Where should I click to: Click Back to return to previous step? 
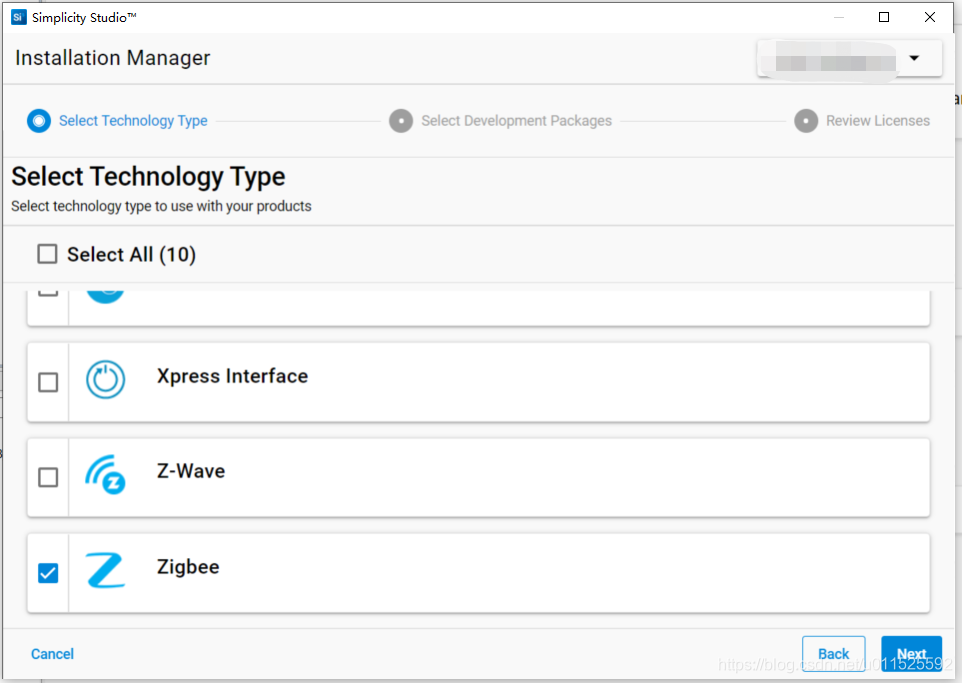833,653
